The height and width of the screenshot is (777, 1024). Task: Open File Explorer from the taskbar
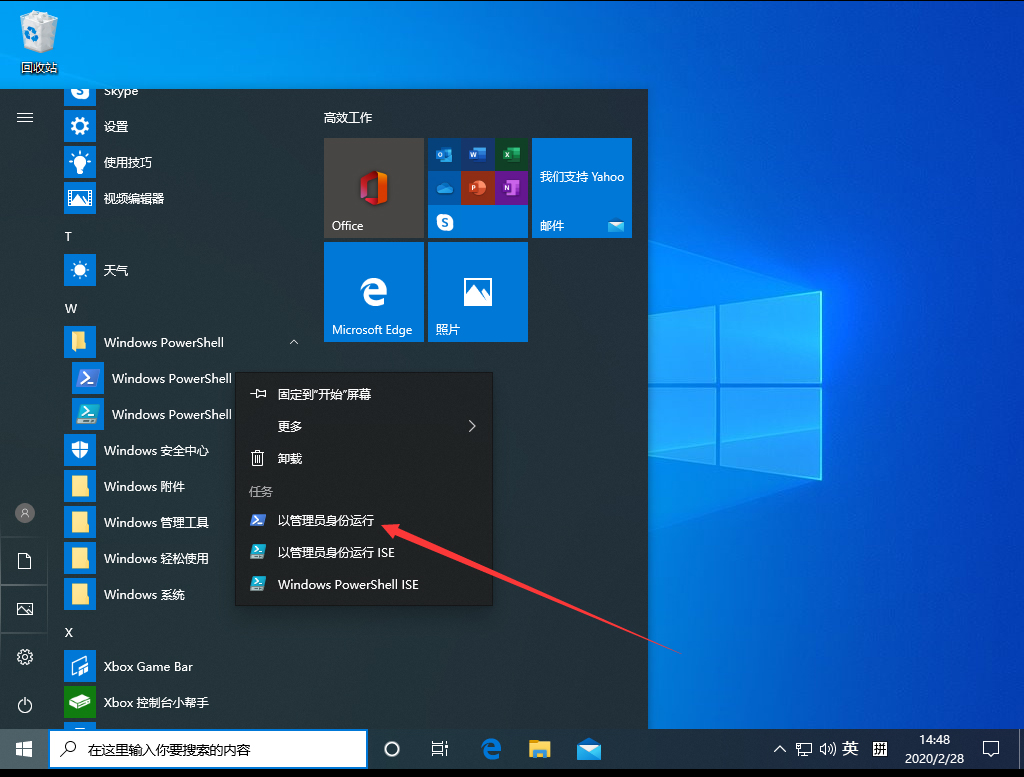540,748
